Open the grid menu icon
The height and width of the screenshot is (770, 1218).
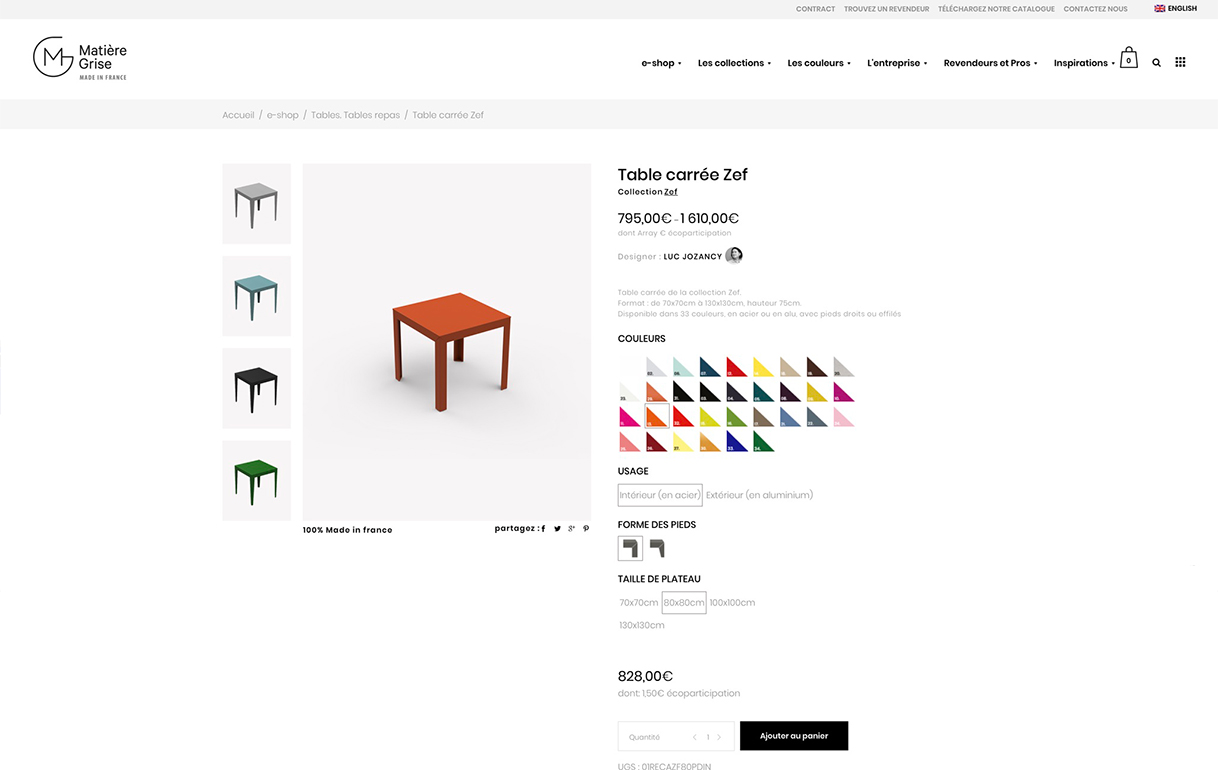[x=1180, y=62]
